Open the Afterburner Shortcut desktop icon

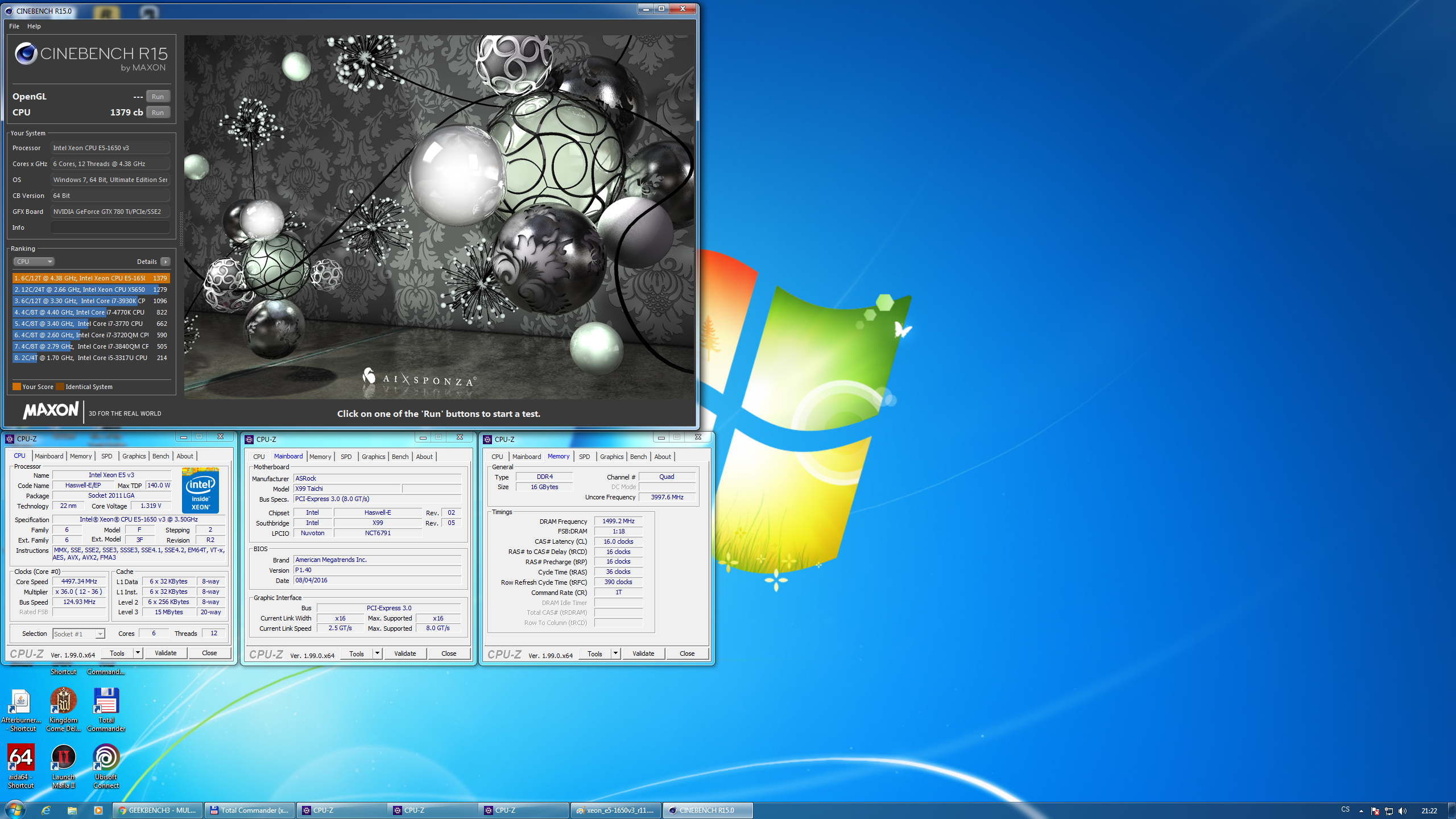pos(21,709)
